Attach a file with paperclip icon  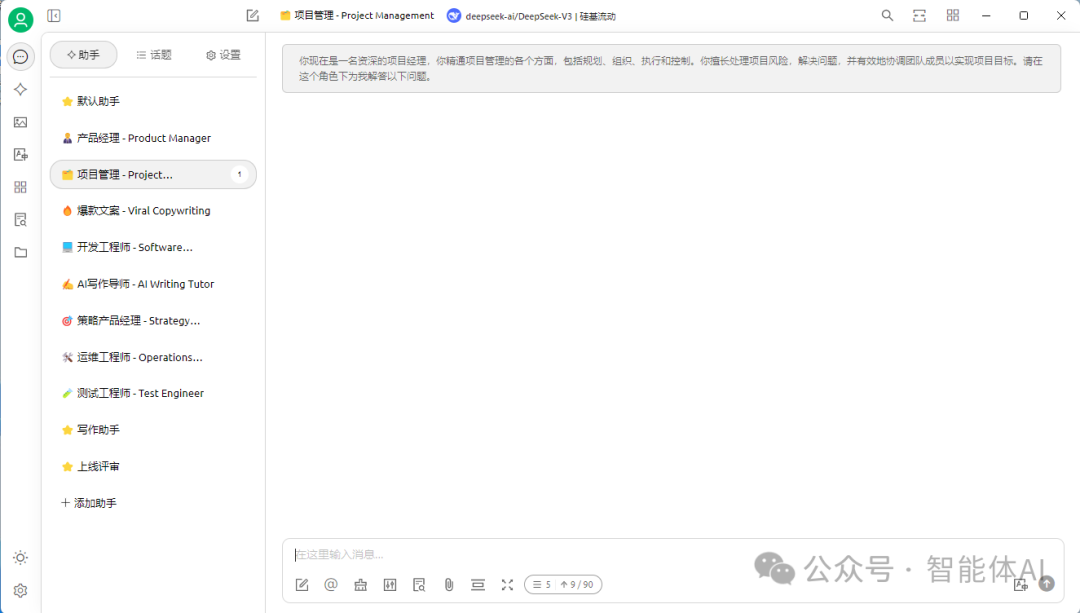point(448,585)
